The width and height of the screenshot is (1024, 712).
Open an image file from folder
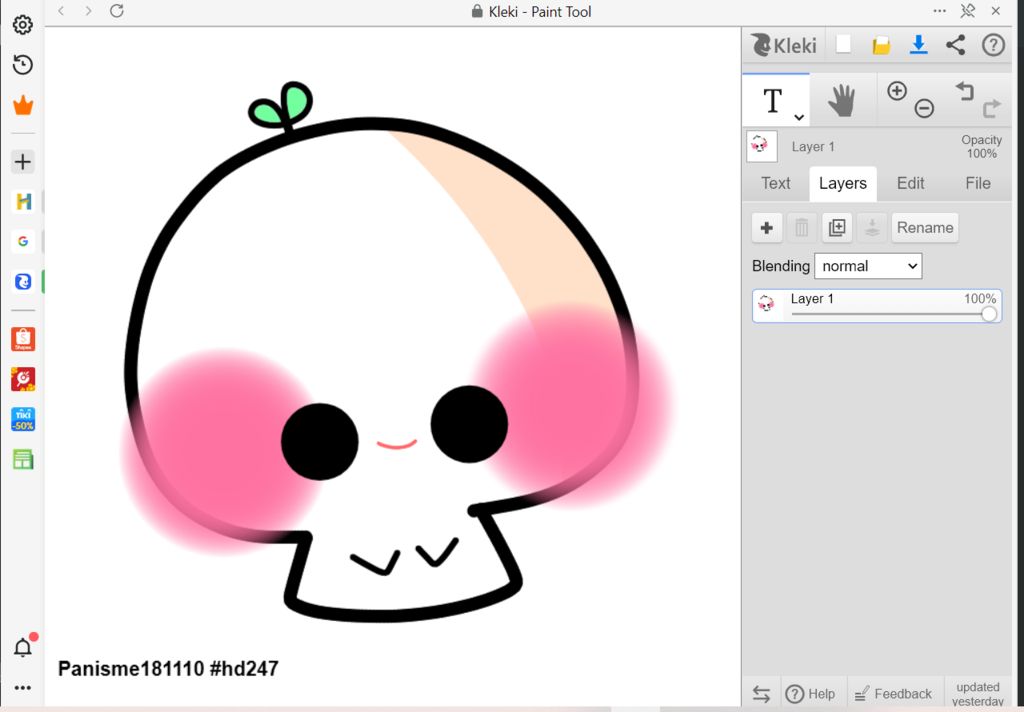coord(881,45)
